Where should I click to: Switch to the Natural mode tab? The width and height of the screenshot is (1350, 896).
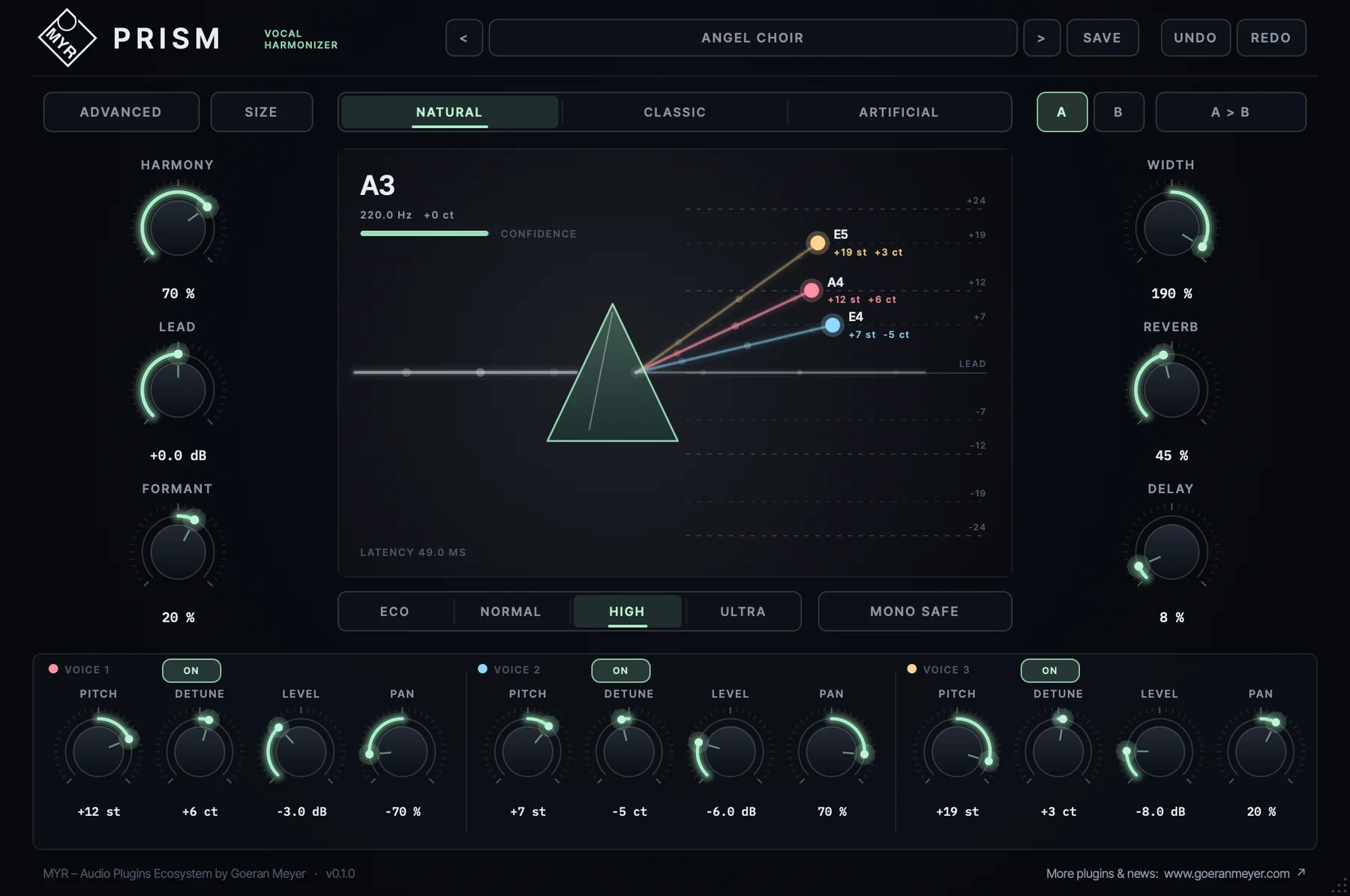point(450,112)
